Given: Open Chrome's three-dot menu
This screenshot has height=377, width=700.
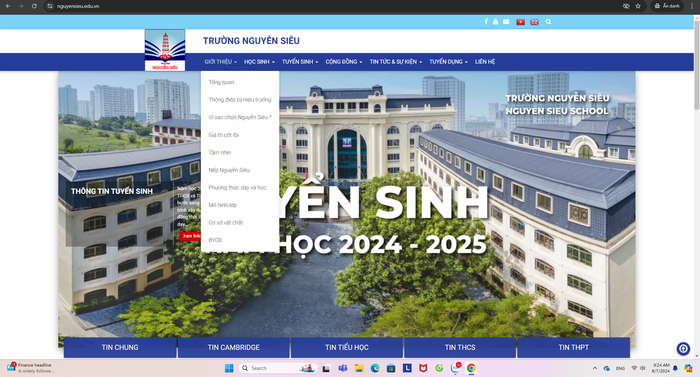Looking at the screenshot, I should pyautogui.click(x=692, y=6).
